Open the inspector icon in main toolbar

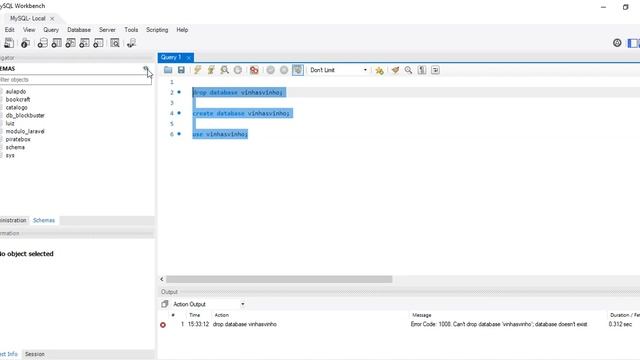coord(25,43)
